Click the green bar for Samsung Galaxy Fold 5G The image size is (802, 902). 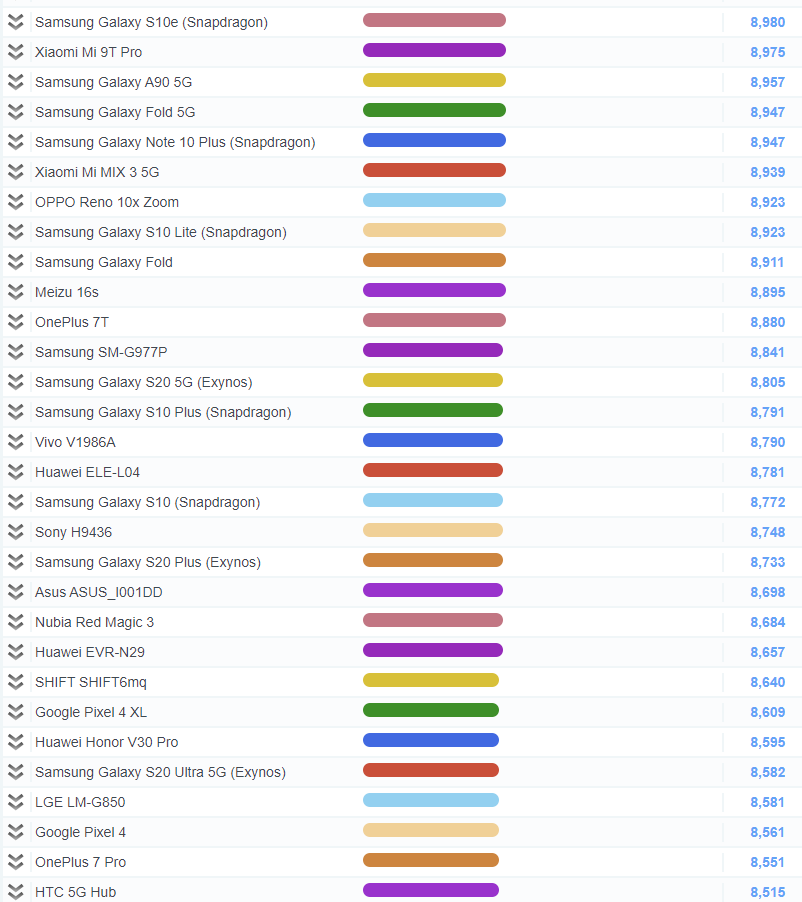434,110
